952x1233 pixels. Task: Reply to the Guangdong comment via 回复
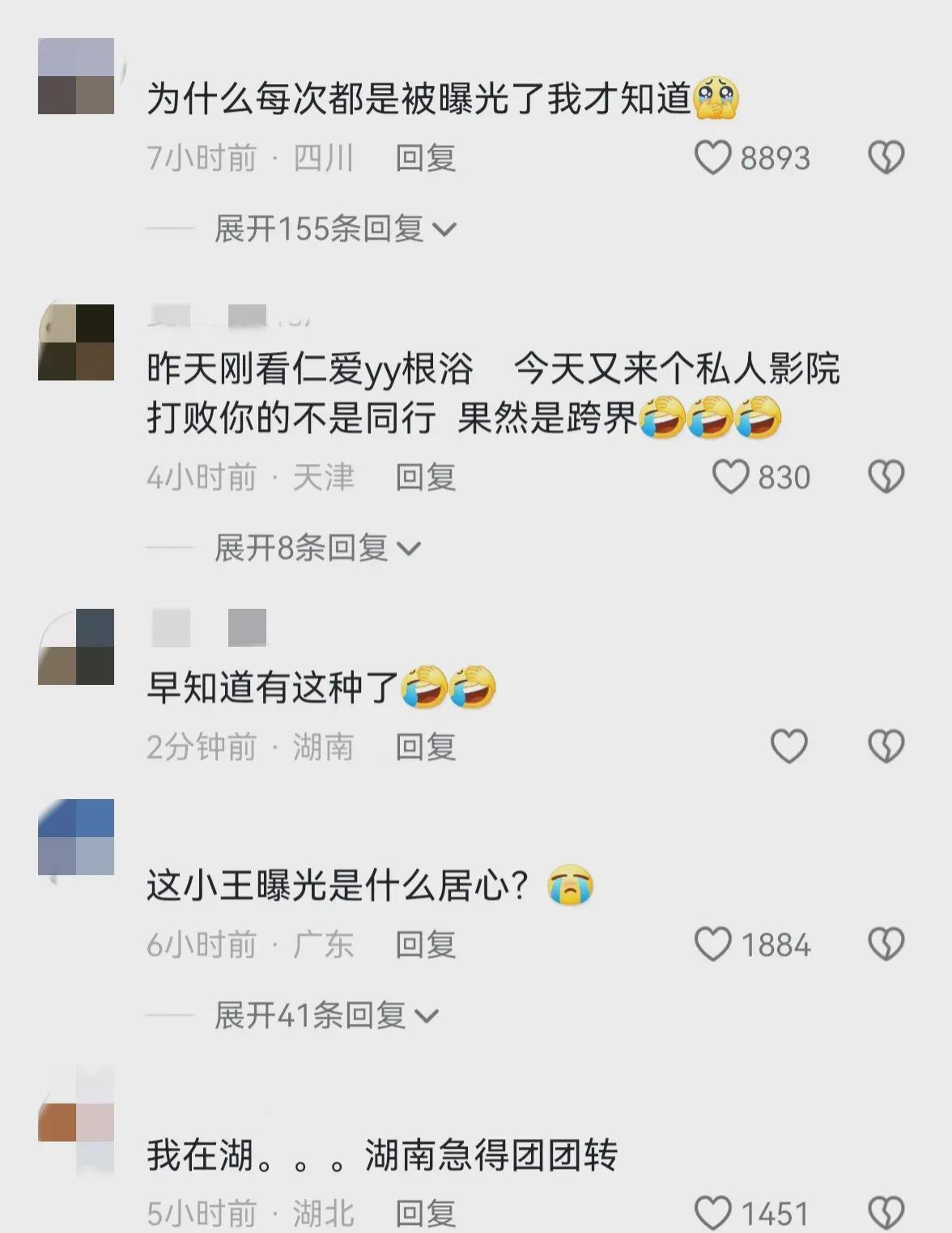(x=426, y=944)
